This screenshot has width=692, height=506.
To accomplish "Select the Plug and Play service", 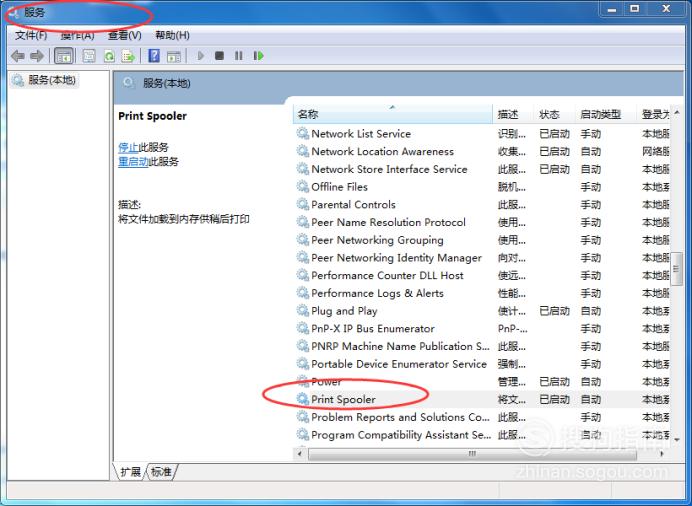I will coord(482,311).
